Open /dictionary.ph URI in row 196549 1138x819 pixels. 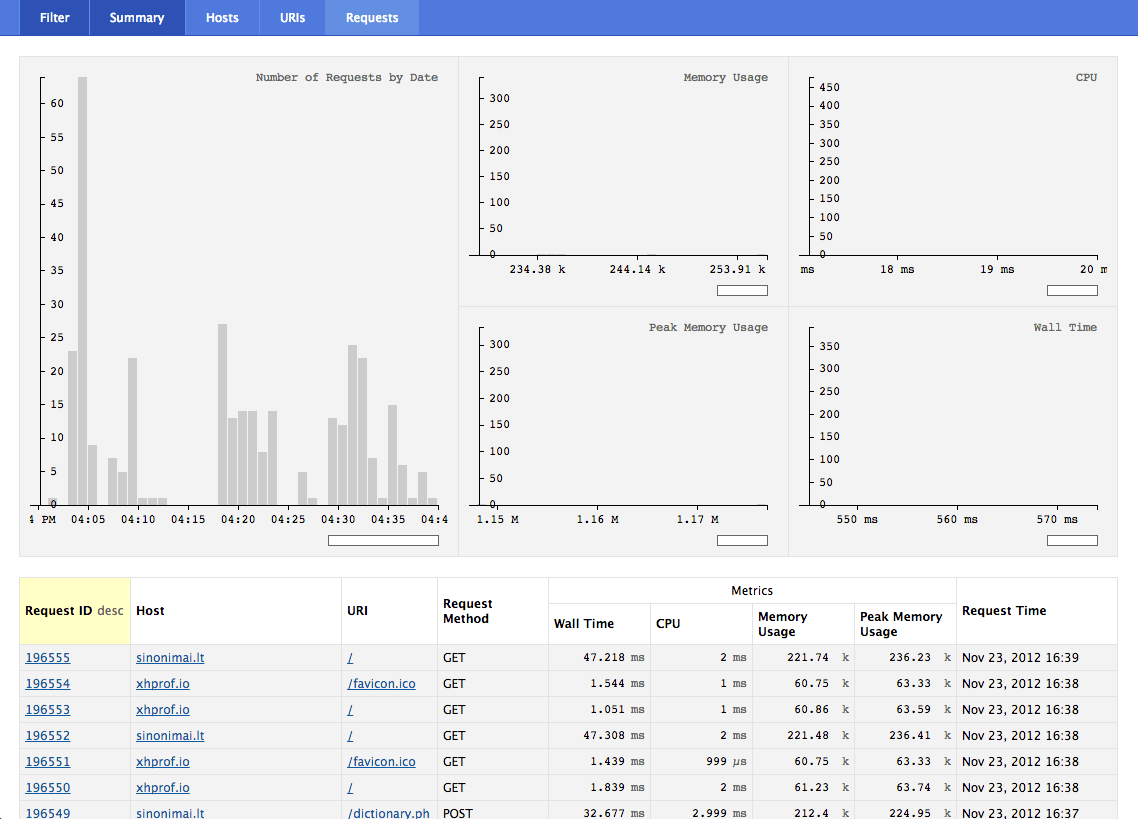point(388,813)
